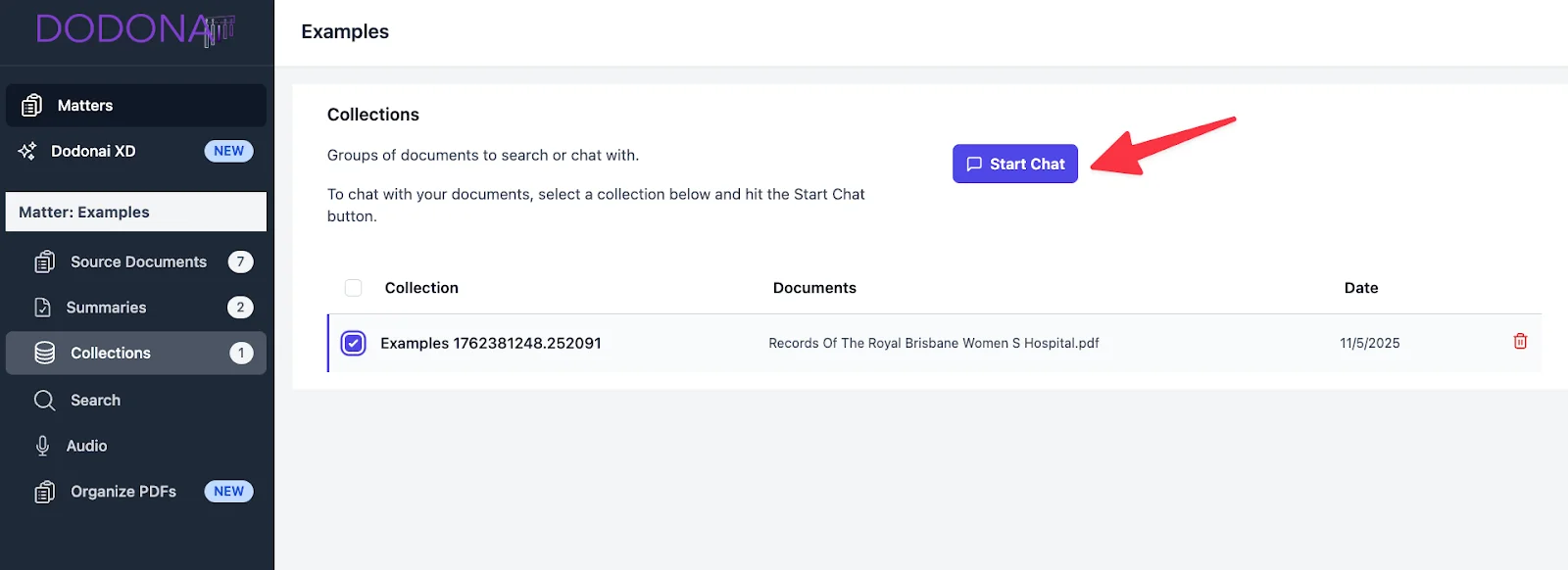Click the Collection column header
1568x570 pixels.
[x=421, y=288]
